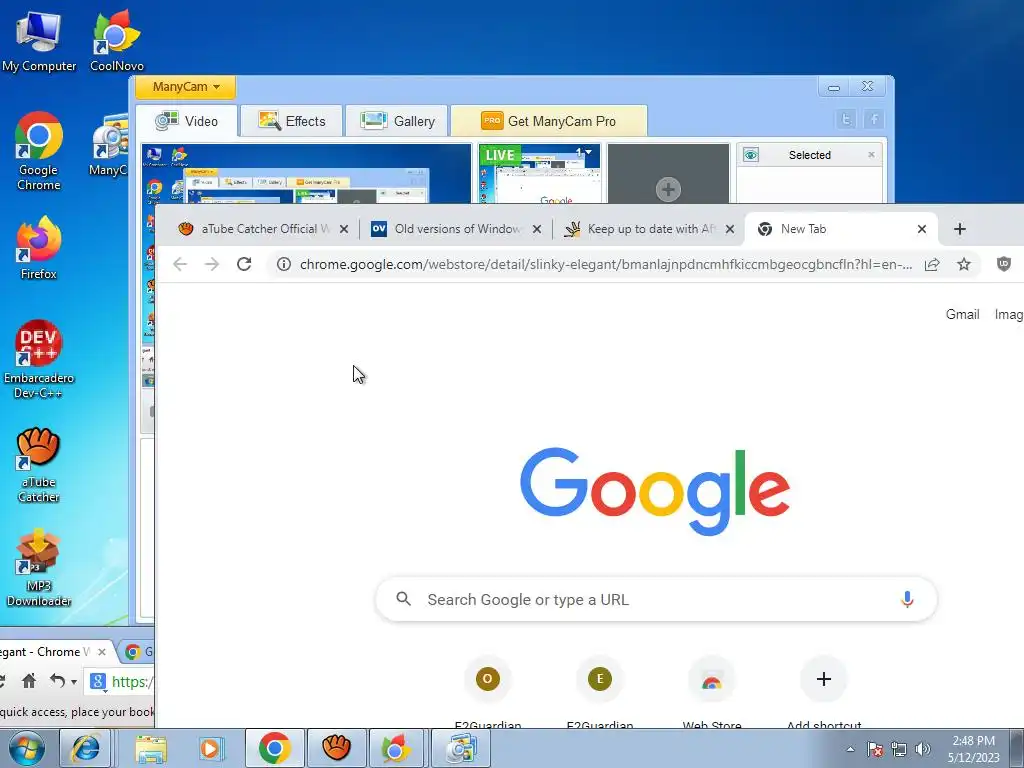Close the Chrome Web Store tab in CoolNovo
The height and width of the screenshot is (768, 1024).
pos(102,652)
